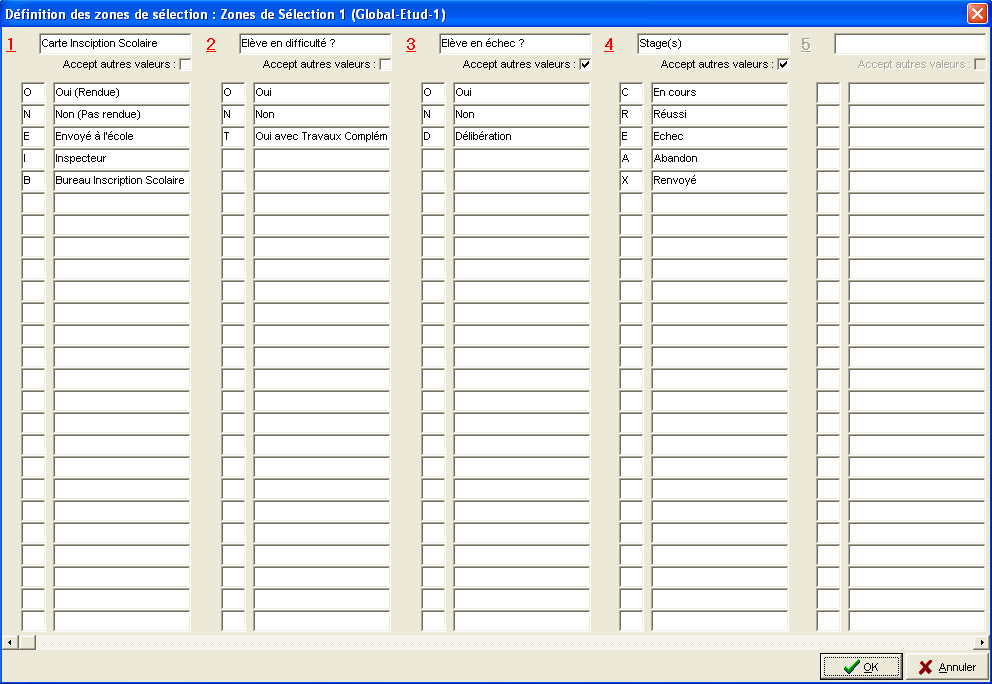
Task: Click the 'Oui avec Travaux Complém' field
Action: pos(321,137)
